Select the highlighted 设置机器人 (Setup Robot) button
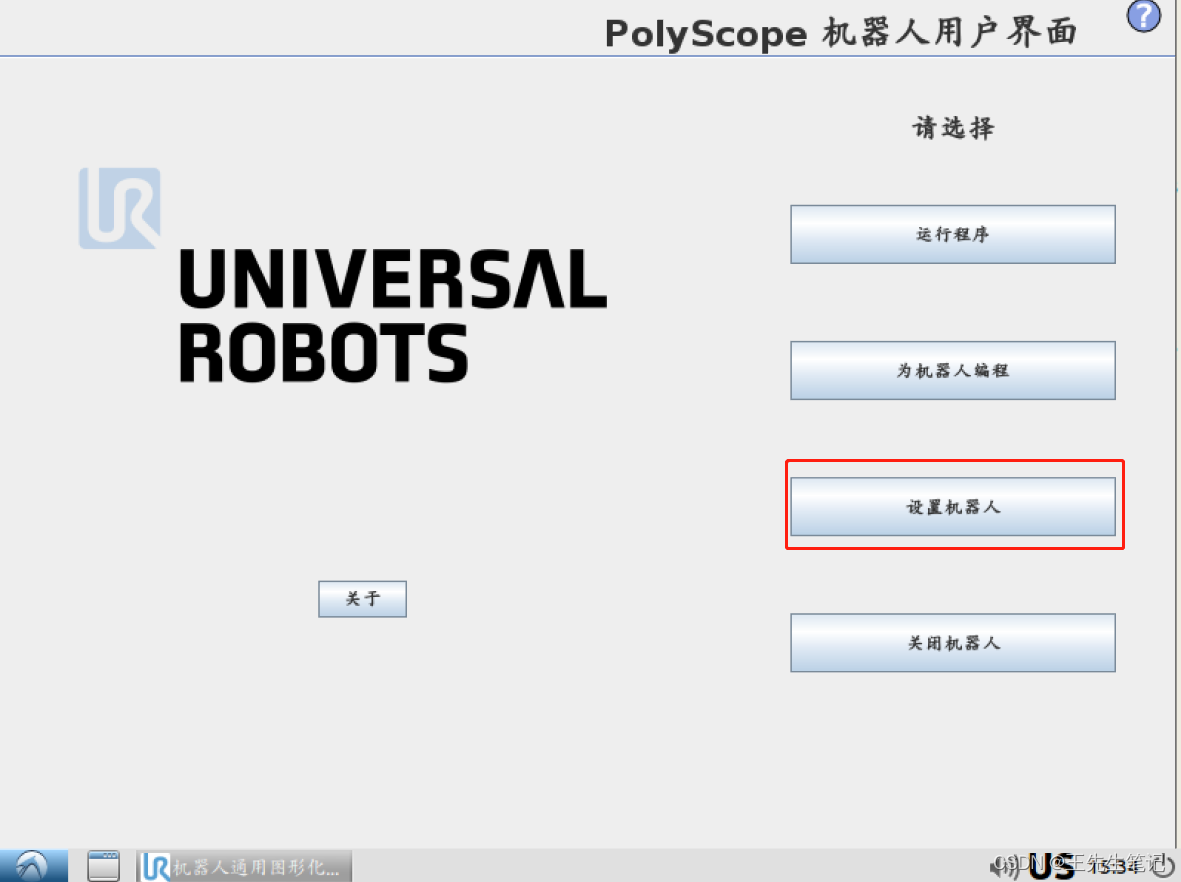The width and height of the screenshot is (1181, 882). (952, 506)
